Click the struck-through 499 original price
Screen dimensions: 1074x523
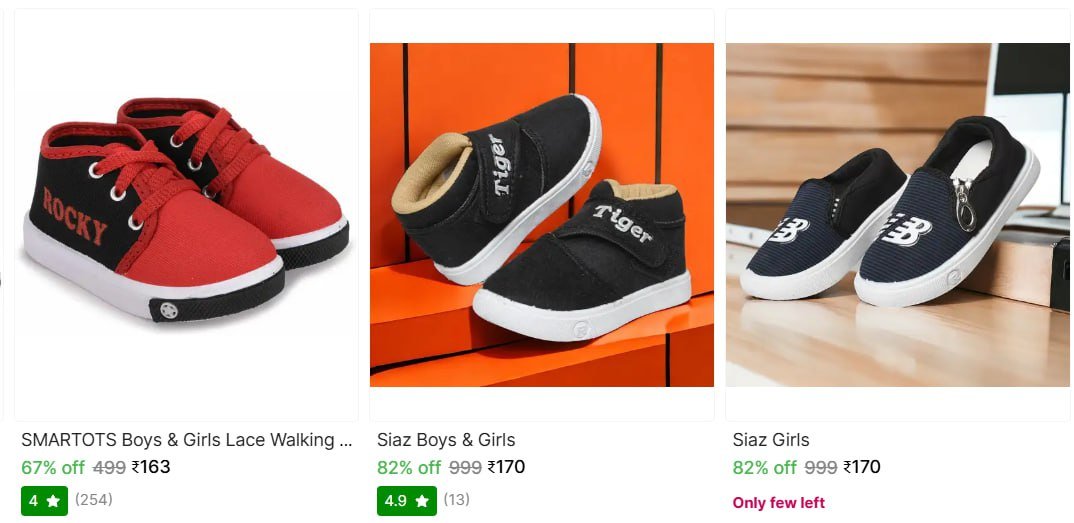pos(109,467)
